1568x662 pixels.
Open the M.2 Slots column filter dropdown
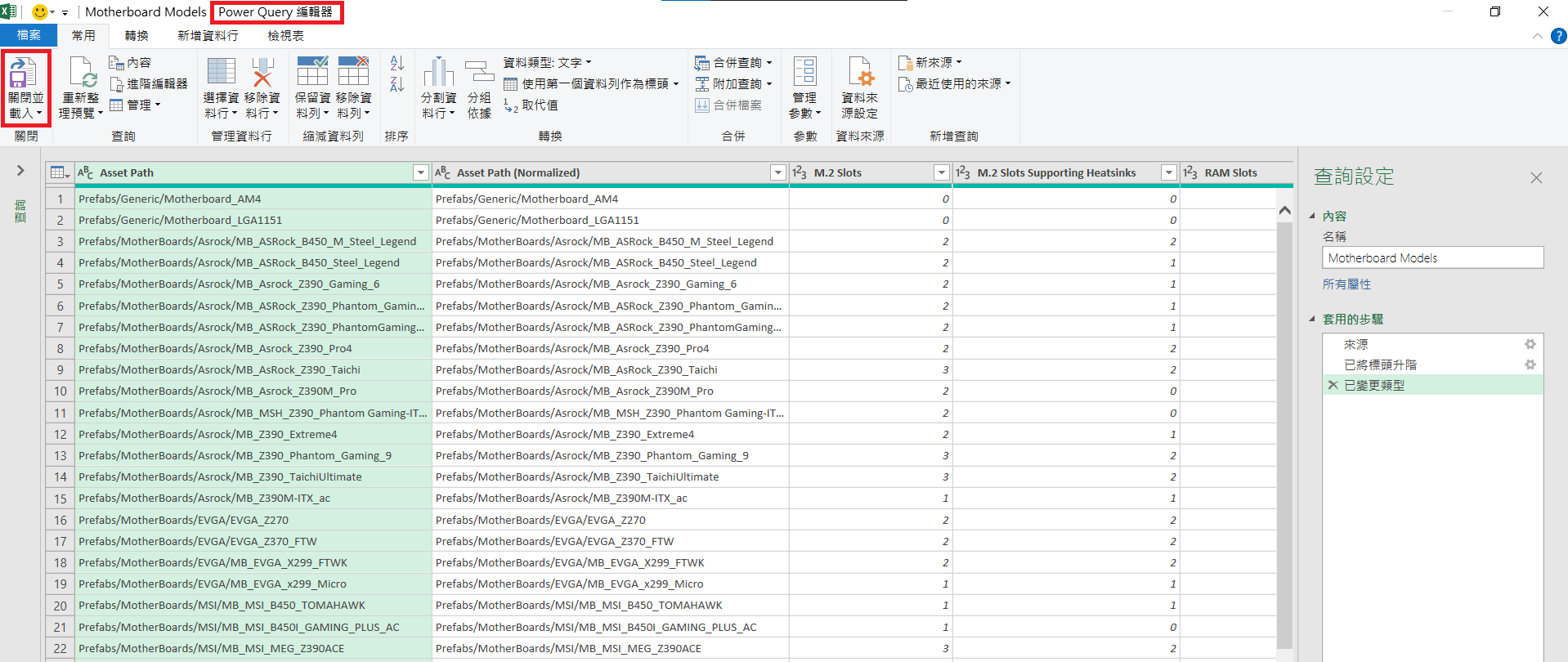tap(941, 172)
